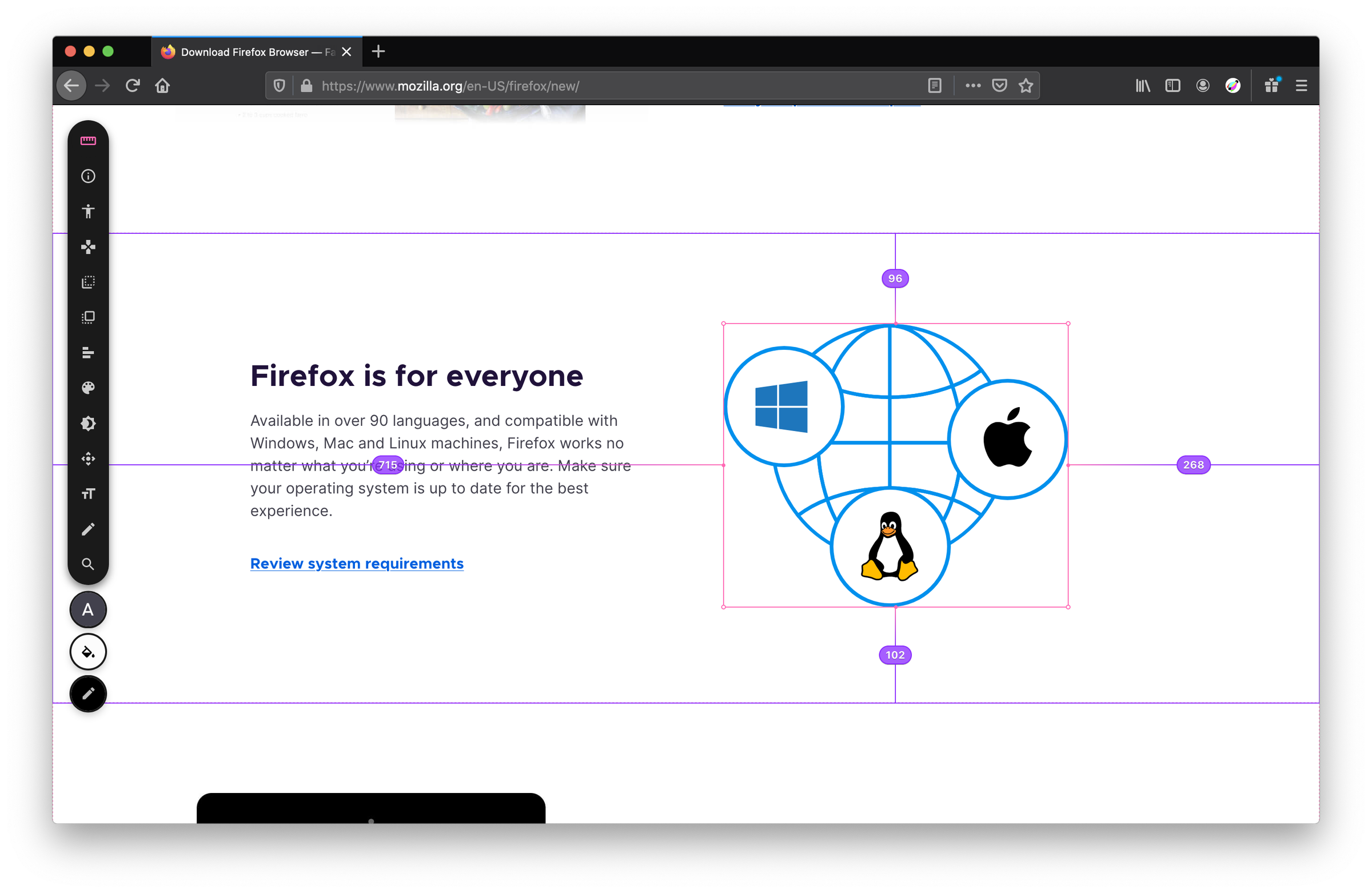Image resolution: width=1372 pixels, height=893 pixels.
Task: Open the Hue shift palette tool
Action: point(88,388)
